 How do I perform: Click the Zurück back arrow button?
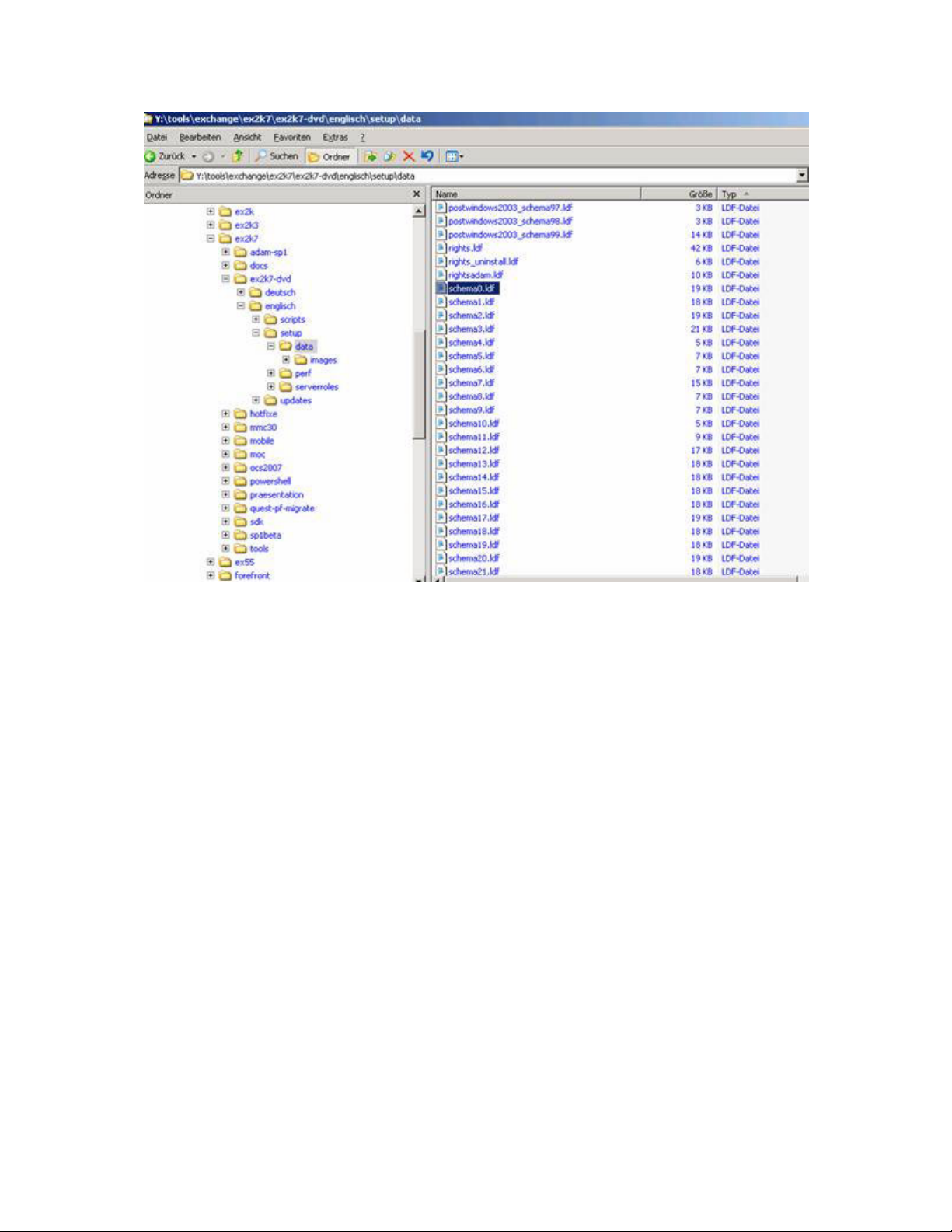151,156
